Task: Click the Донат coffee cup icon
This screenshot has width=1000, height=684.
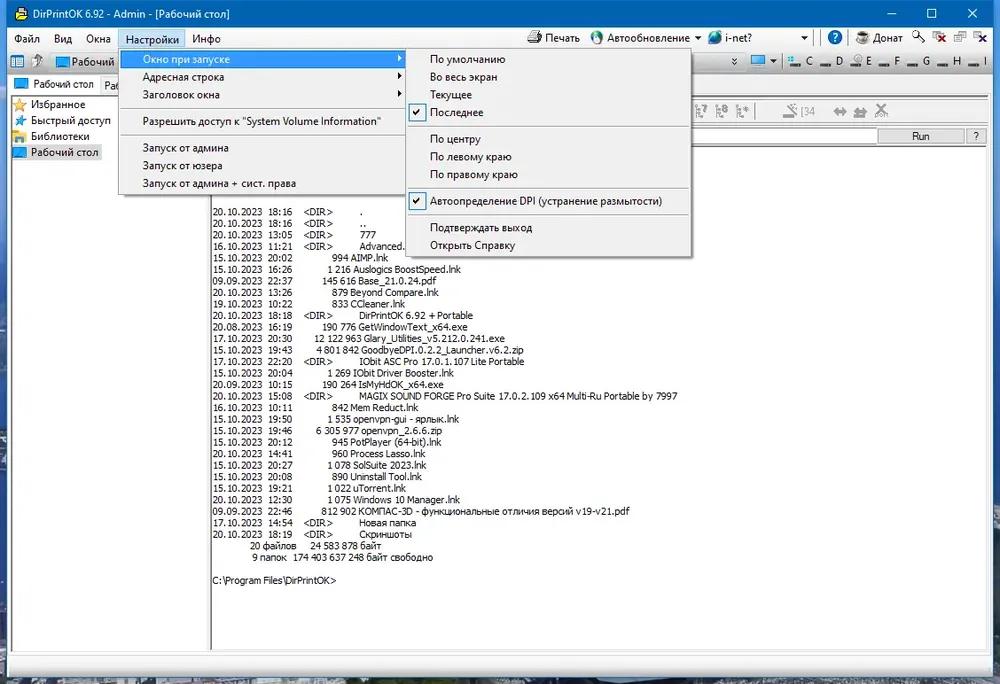Action: [862, 38]
